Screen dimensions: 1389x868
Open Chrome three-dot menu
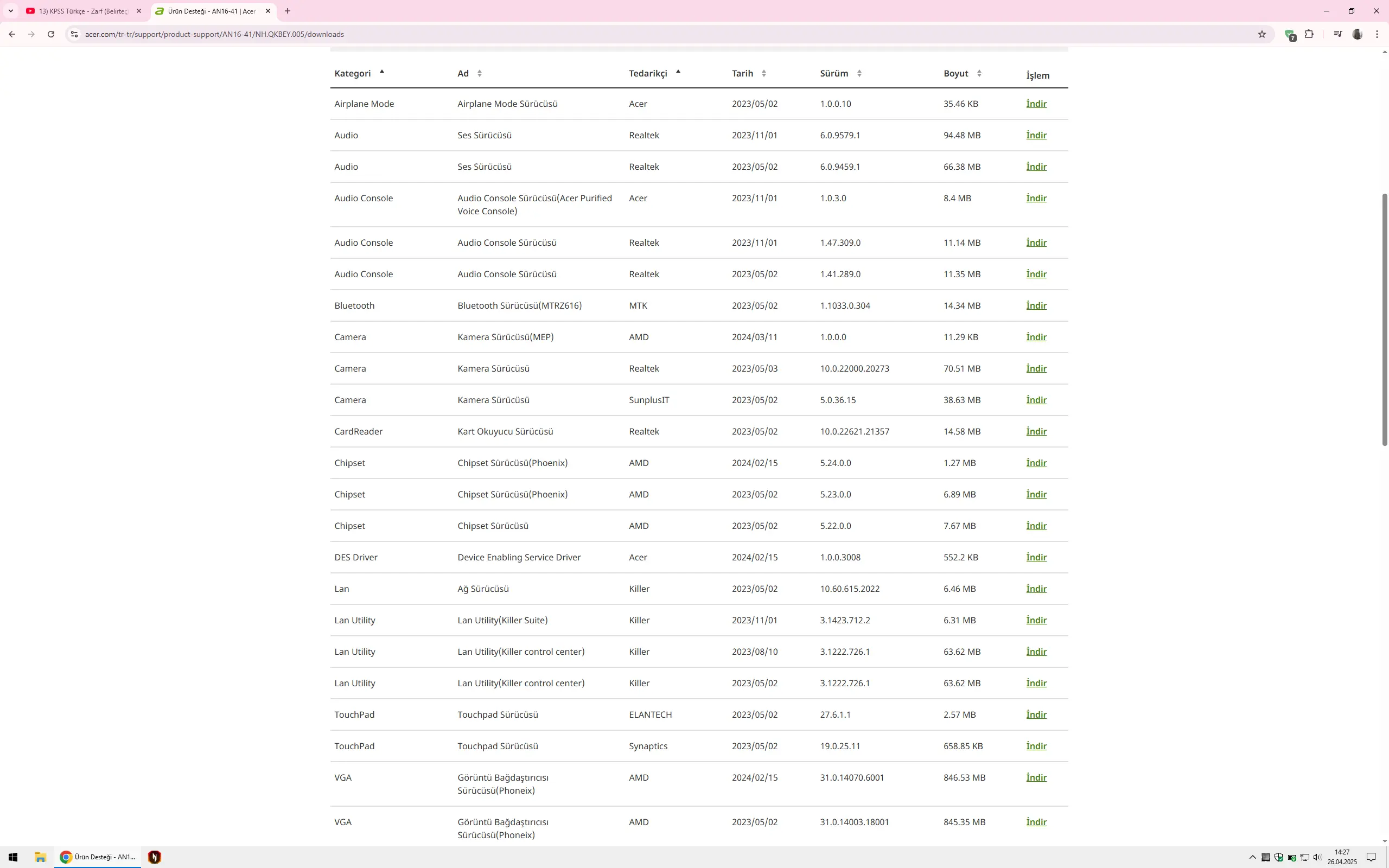1377,34
